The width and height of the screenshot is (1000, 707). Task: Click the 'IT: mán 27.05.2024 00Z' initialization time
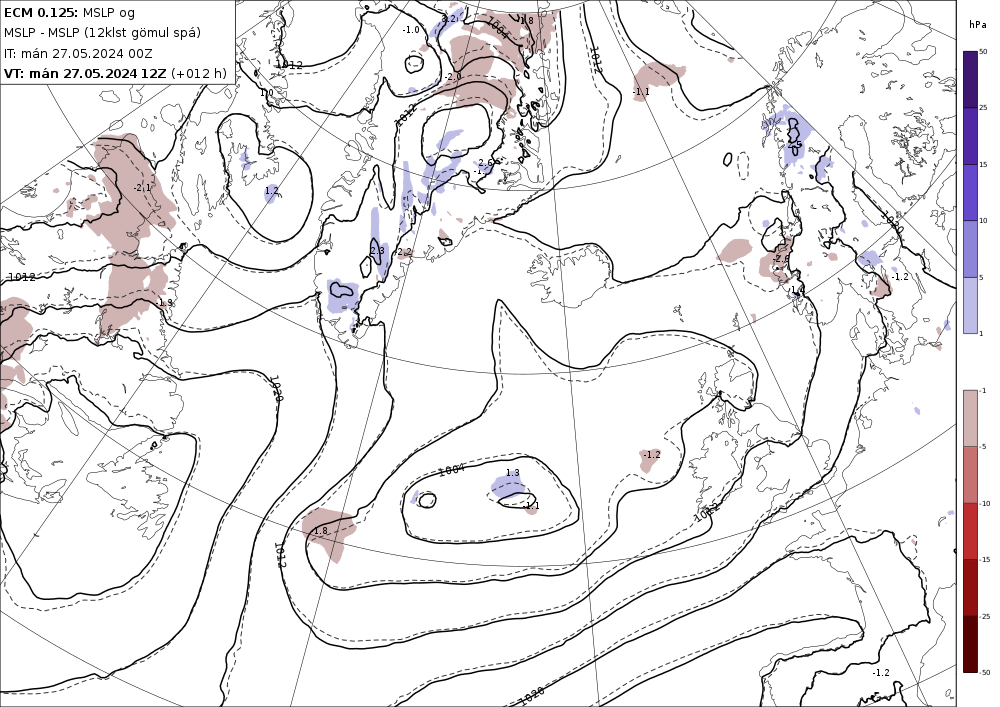pyautogui.click(x=78, y=54)
